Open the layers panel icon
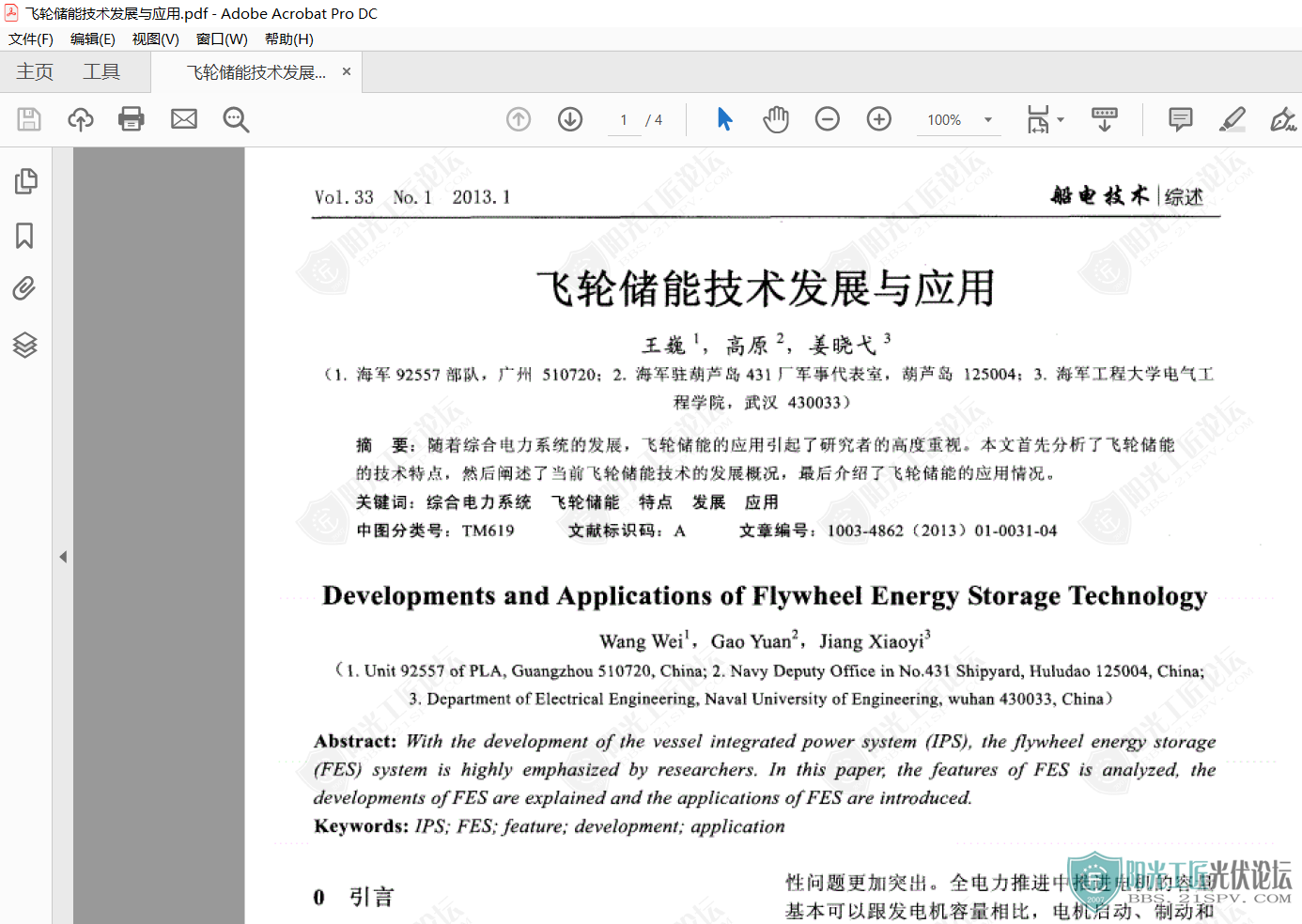Viewport: 1302px width, 924px height. point(25,345)
